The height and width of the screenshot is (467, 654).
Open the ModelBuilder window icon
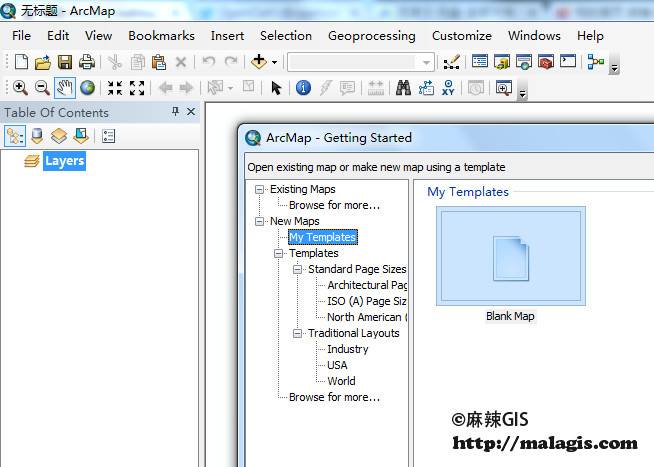[595, 62]
